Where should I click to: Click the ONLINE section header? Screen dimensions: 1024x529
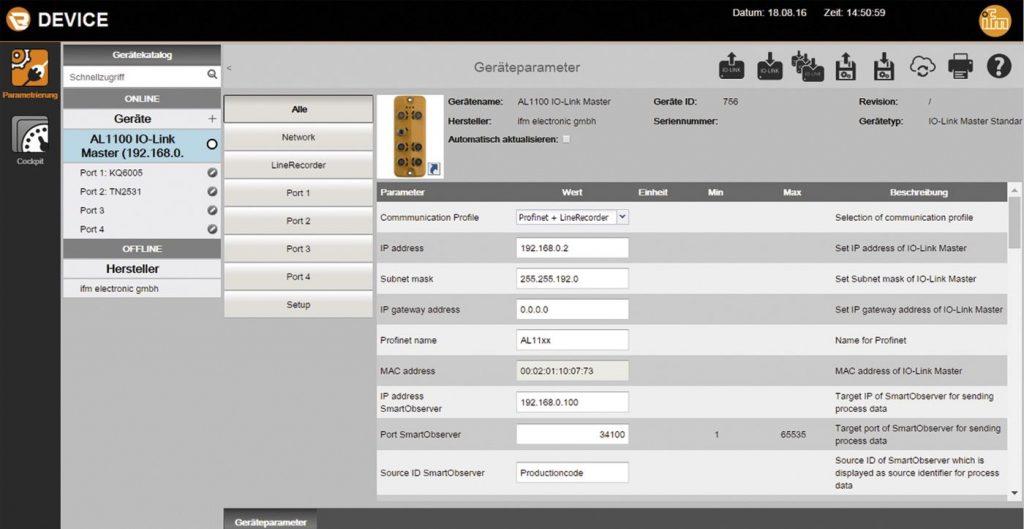(142, 99)
